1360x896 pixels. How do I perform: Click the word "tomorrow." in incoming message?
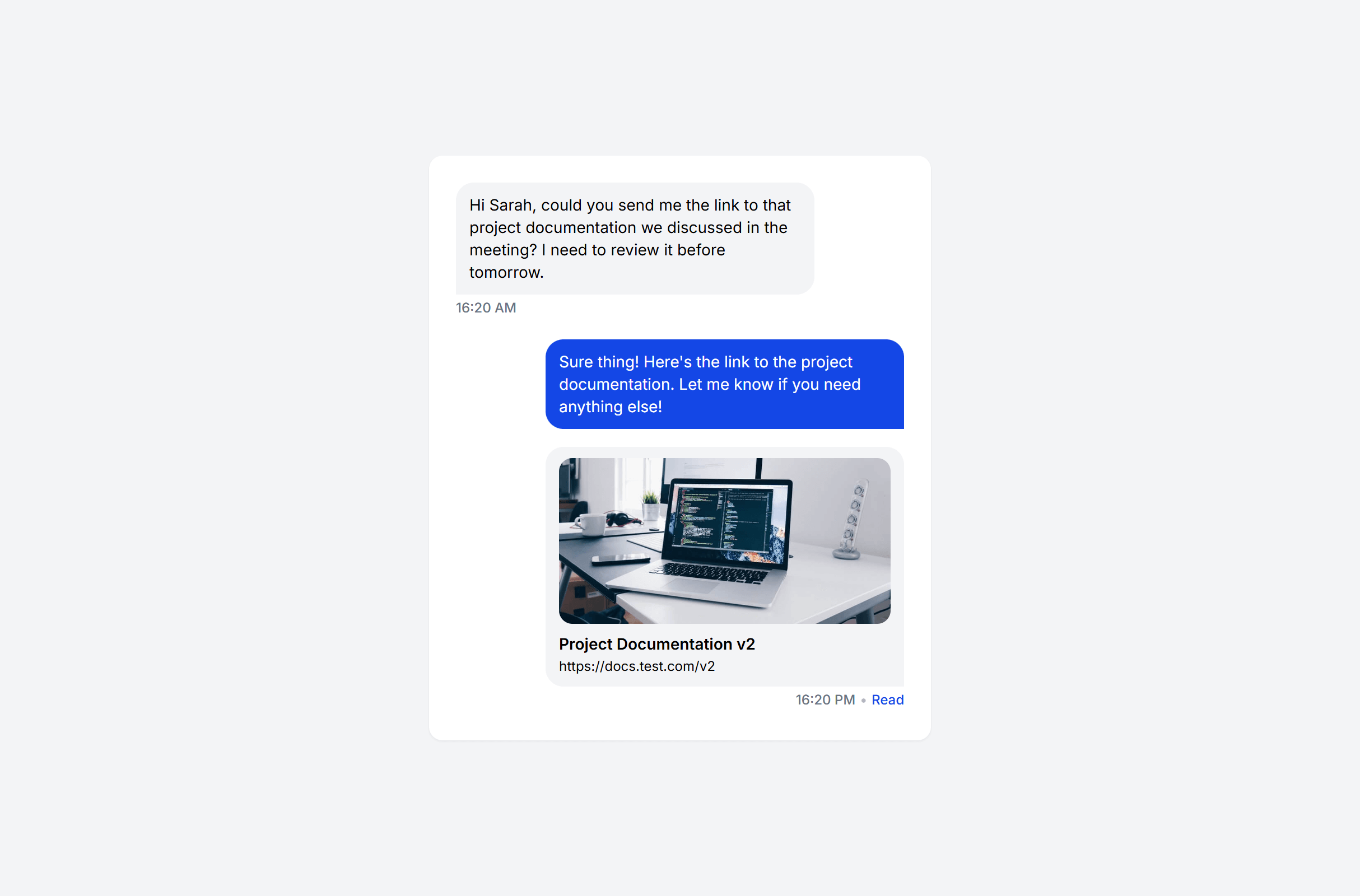point(506,272)
